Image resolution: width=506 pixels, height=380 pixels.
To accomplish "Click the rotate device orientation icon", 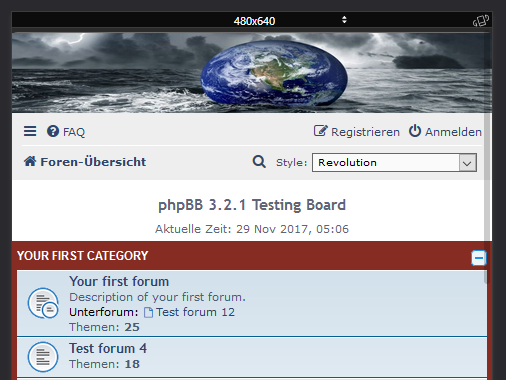I will tap(481, 21).
